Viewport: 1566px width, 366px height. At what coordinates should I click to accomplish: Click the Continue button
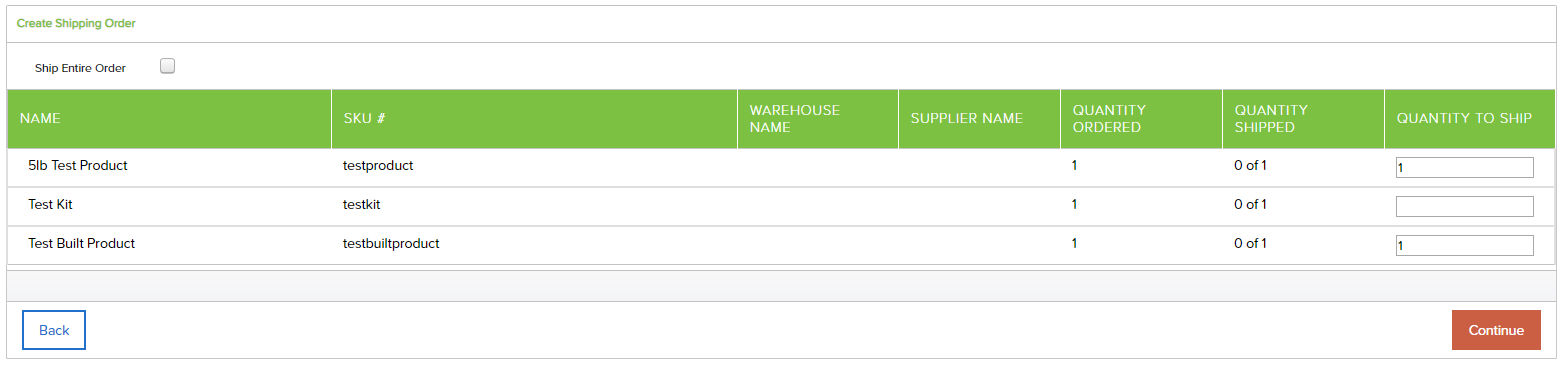1496,330
